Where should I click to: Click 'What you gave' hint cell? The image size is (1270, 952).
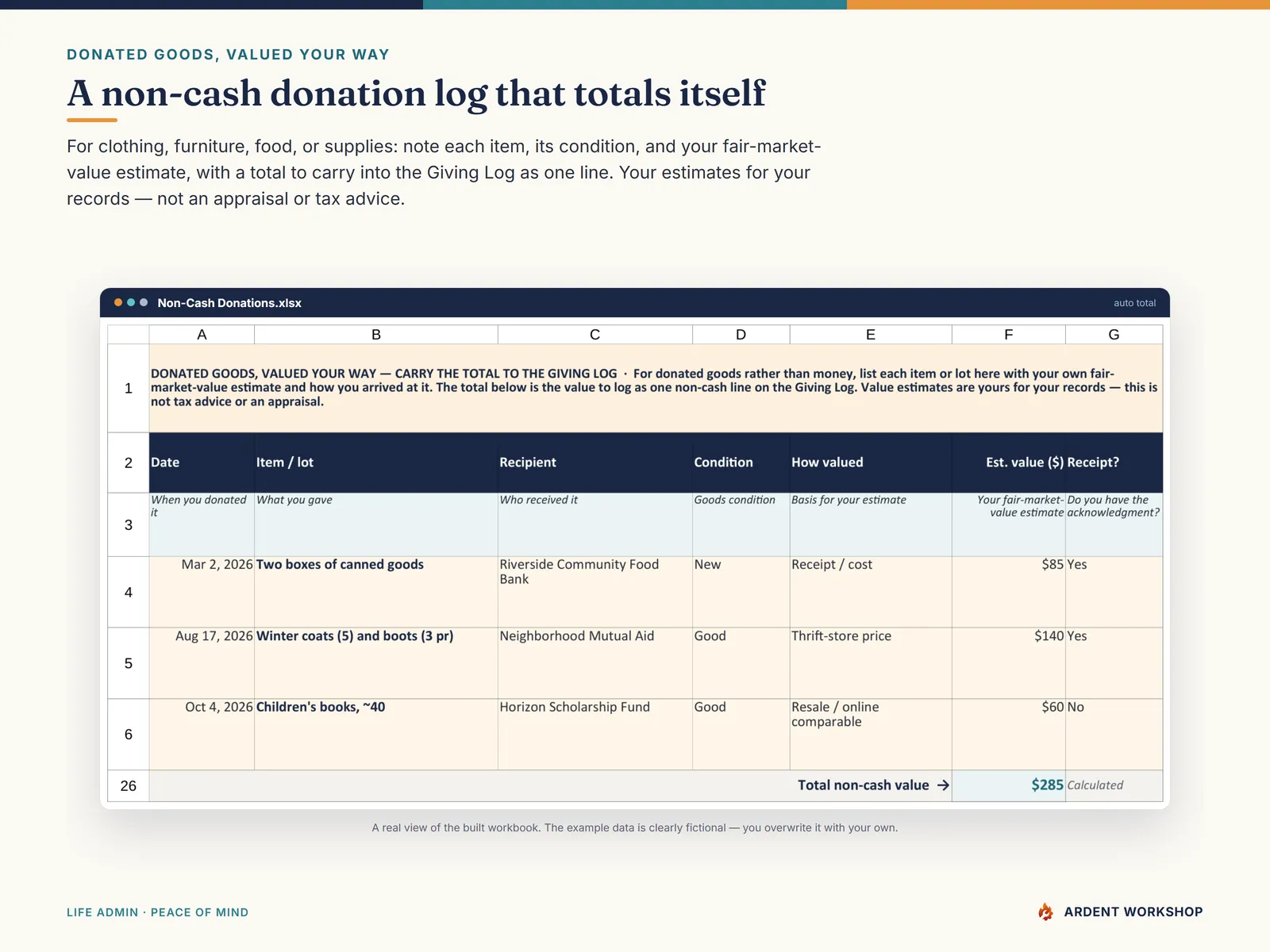[x=376, y=524]
